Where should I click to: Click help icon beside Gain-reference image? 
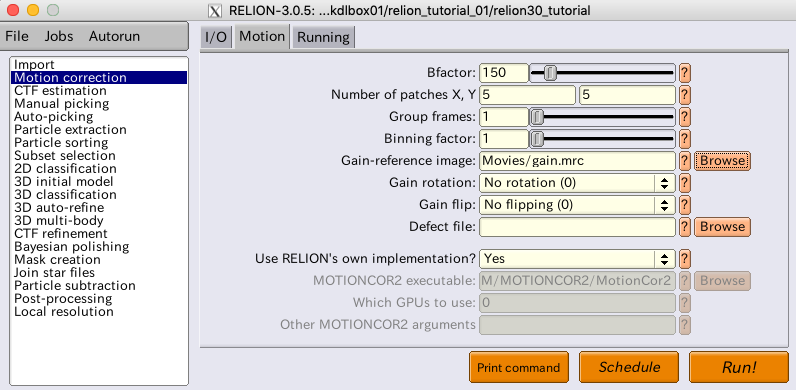pos(684,161)
